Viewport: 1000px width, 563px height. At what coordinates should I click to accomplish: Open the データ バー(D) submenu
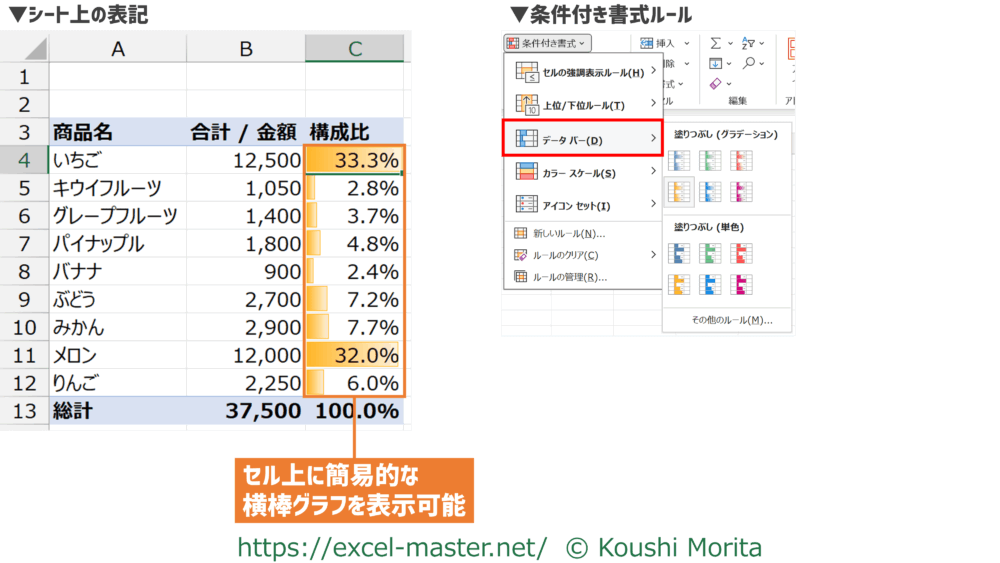pos(582,140)
